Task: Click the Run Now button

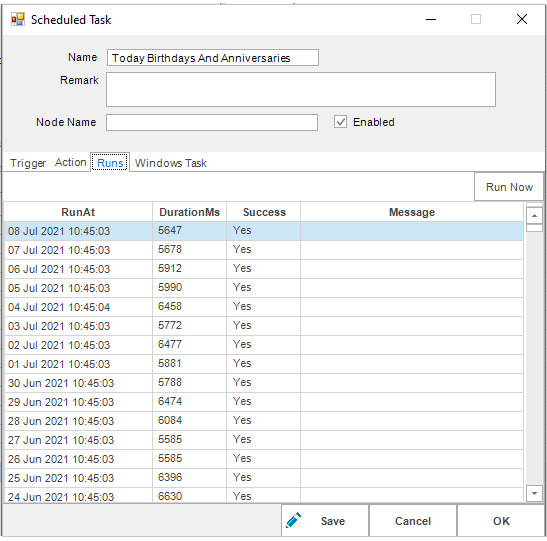Action: tap(509, 187)
